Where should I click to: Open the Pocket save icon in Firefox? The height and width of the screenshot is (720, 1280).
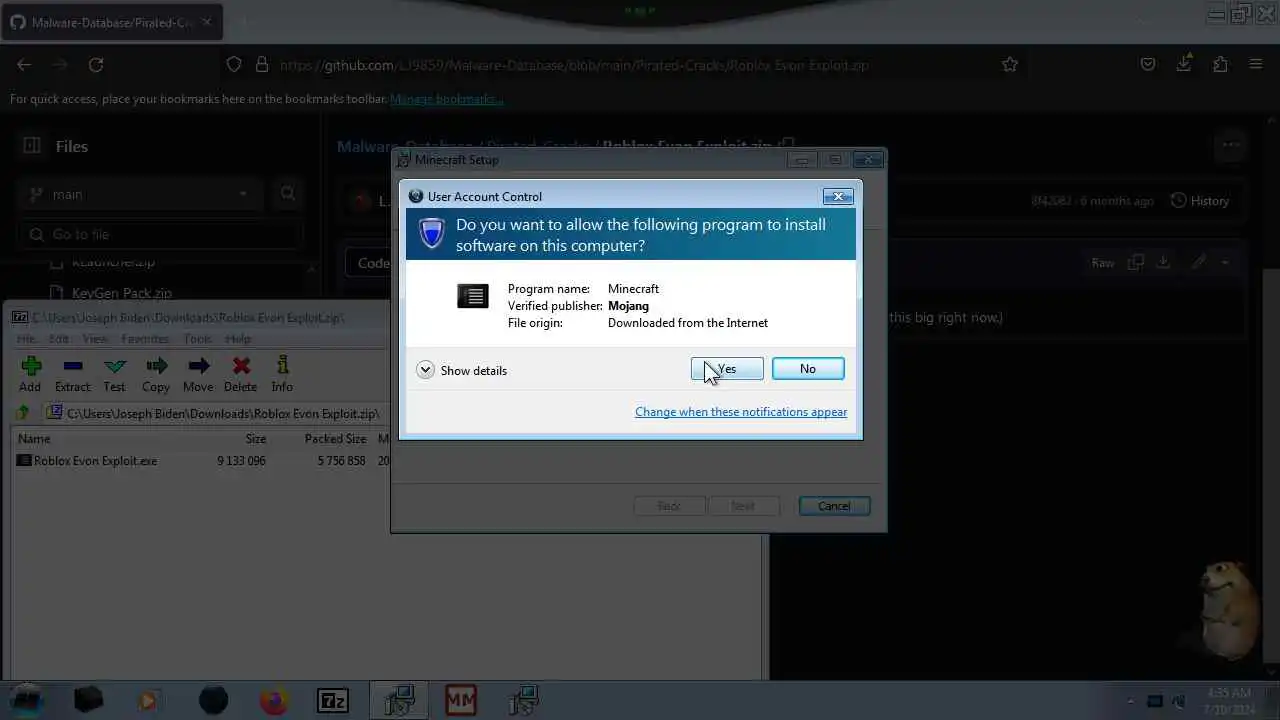click(1148, 65)
